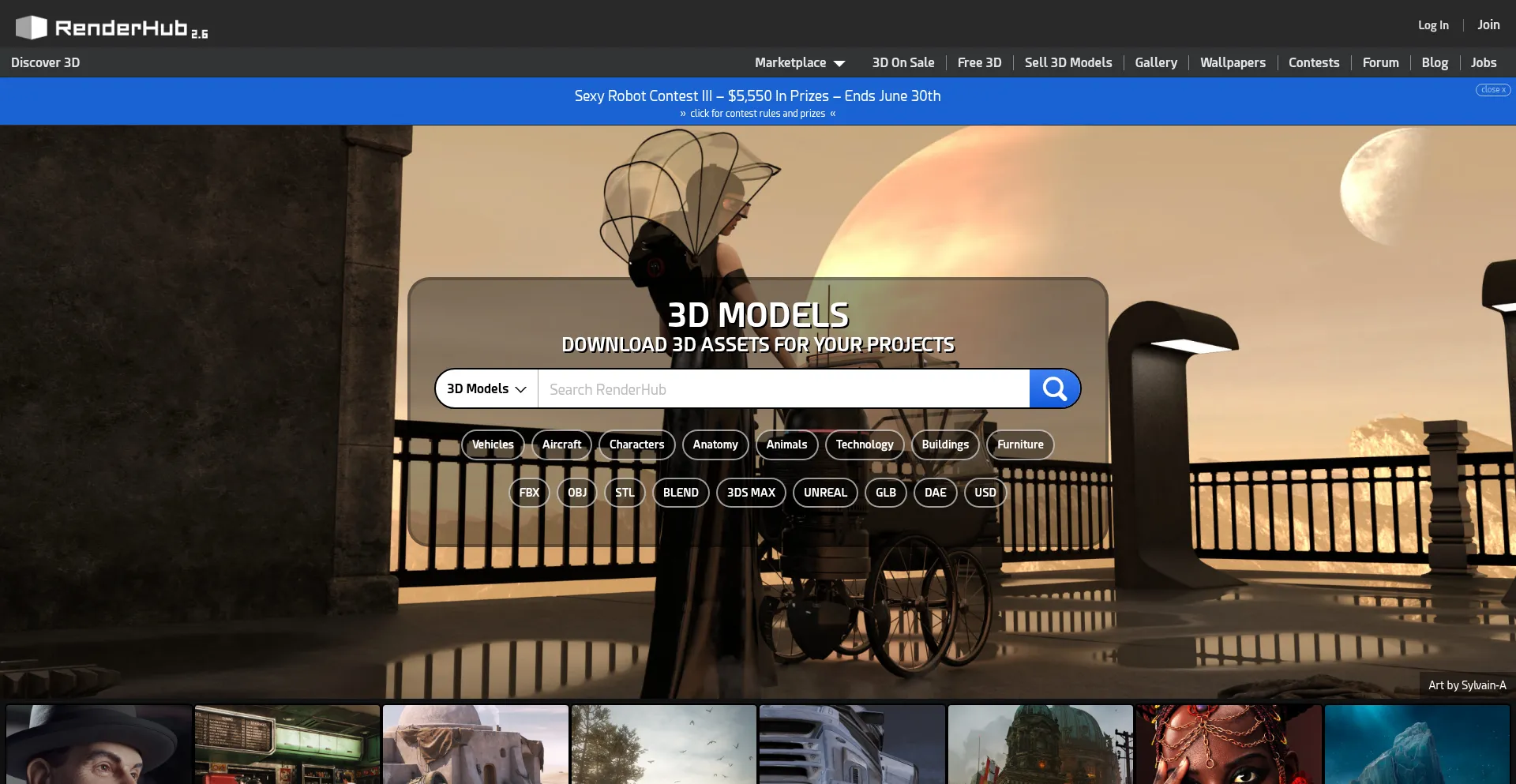Open the green domed cathedral thumbnail
1516x784 pixels.
1041,745
